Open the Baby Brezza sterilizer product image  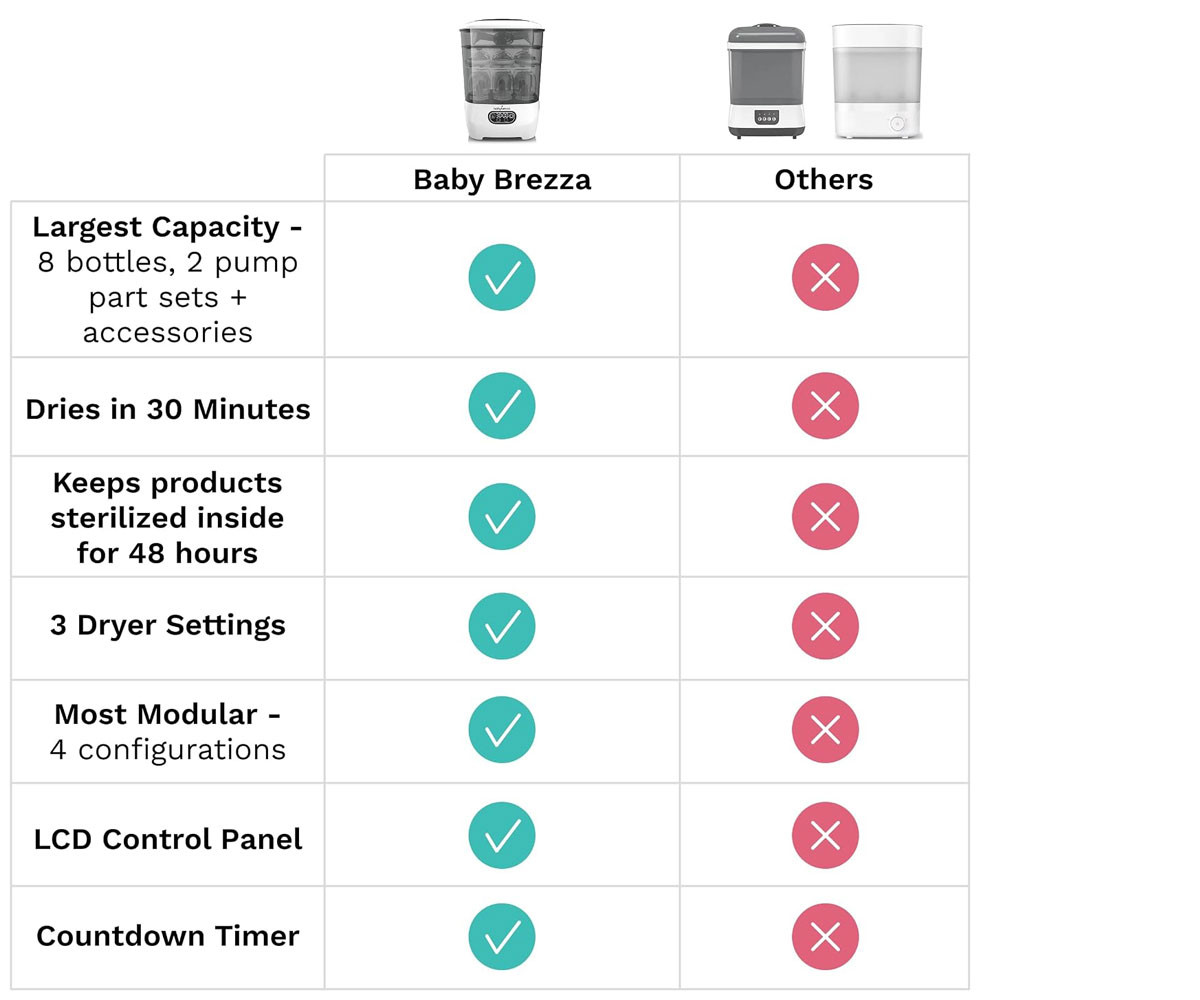tap(502, 80)
